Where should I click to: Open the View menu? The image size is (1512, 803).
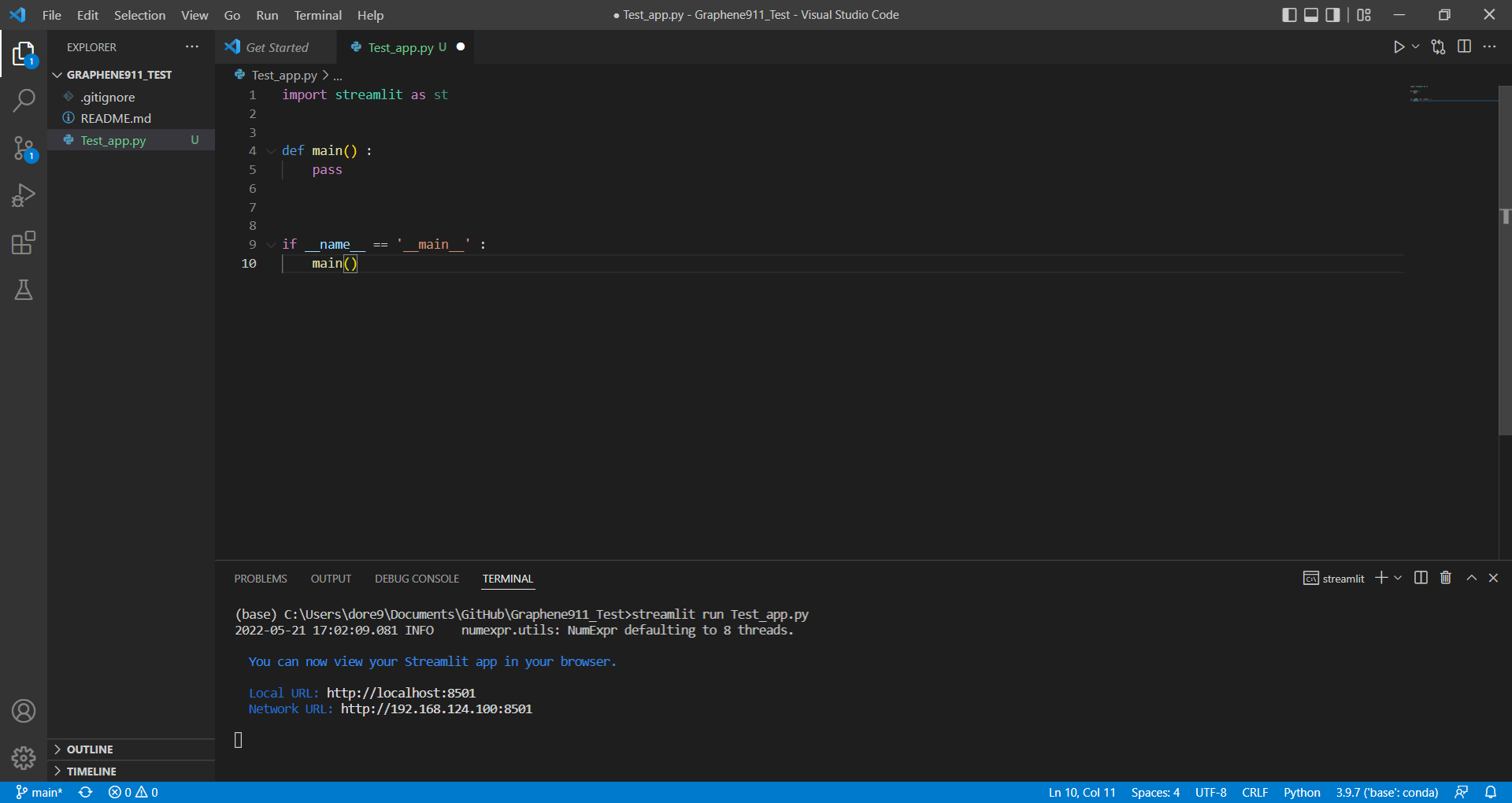[x=195, y=15]
